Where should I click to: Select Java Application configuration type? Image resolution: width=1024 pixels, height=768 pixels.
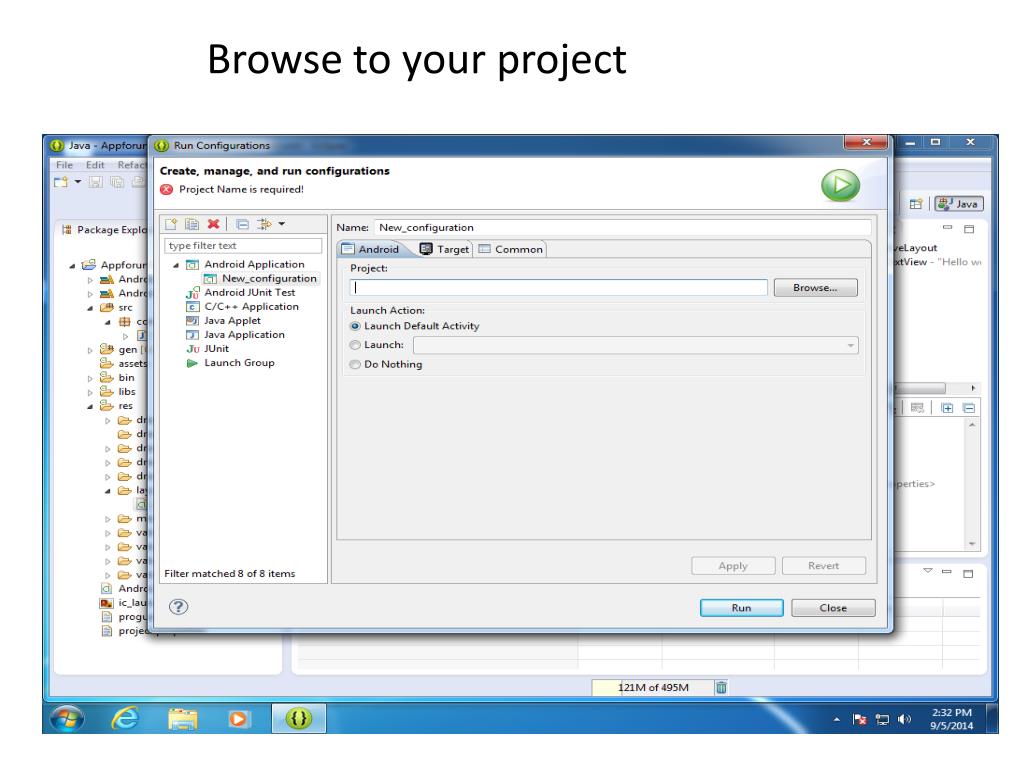235,334
